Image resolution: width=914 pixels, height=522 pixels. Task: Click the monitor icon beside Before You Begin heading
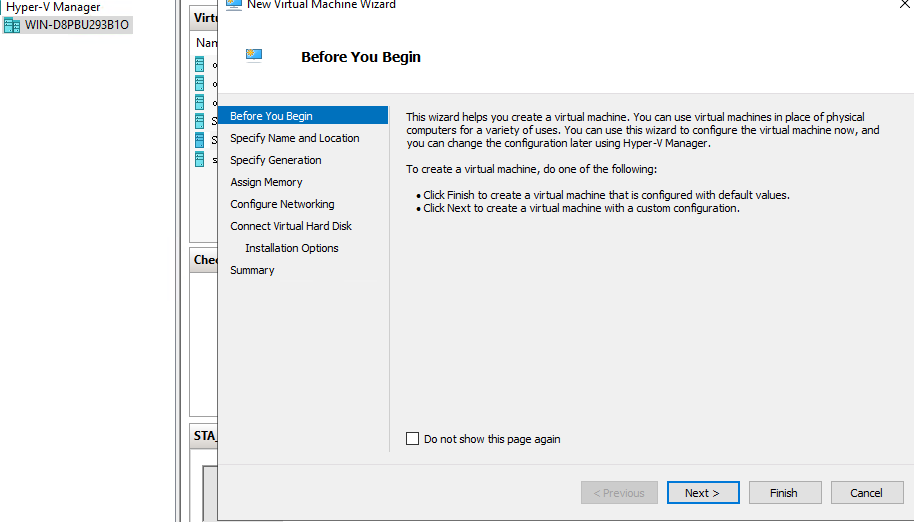[254, 56]
